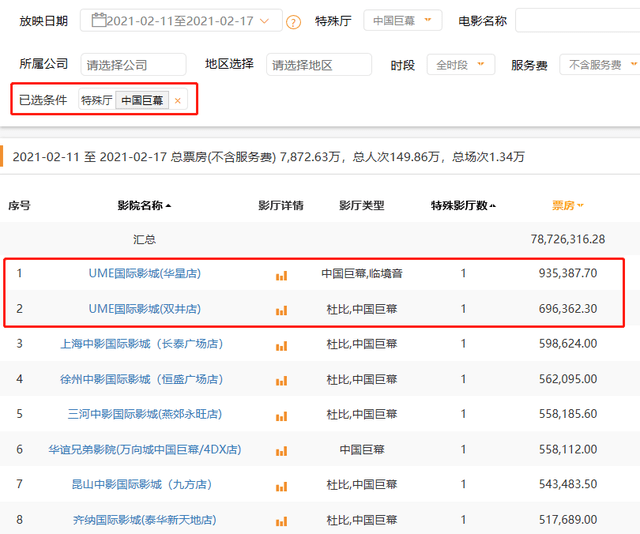View hall detail chart for 徐州中影恒盛广场店
Screen dimensions: 640x534
click(281, 381)
